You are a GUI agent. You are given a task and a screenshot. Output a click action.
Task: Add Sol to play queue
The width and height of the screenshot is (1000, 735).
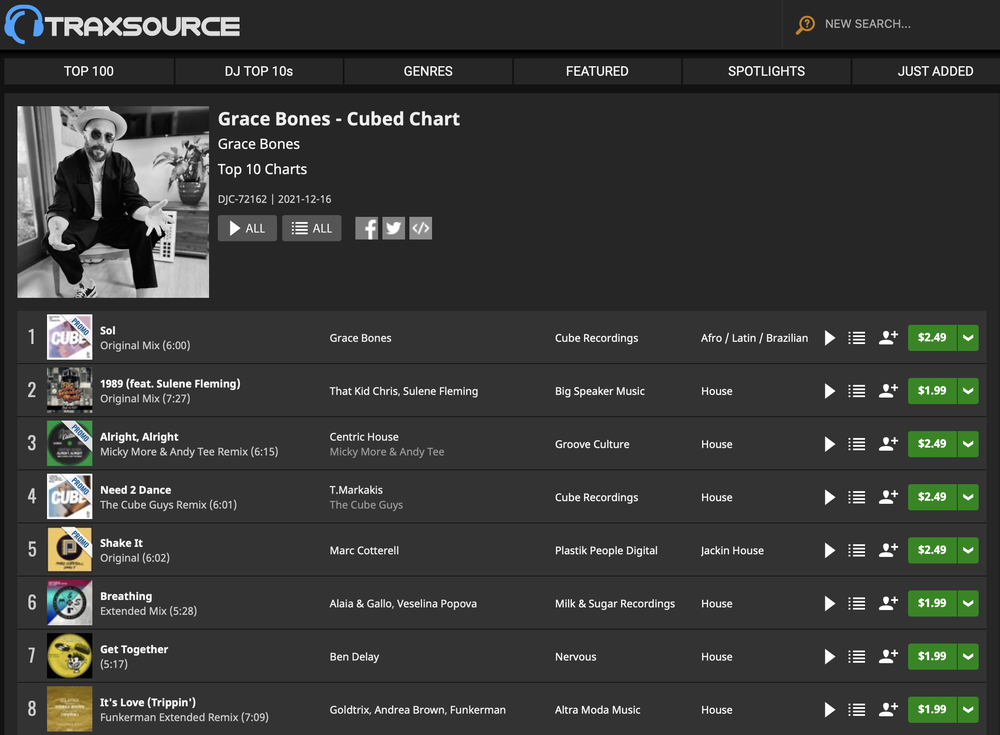click(857, 338)
